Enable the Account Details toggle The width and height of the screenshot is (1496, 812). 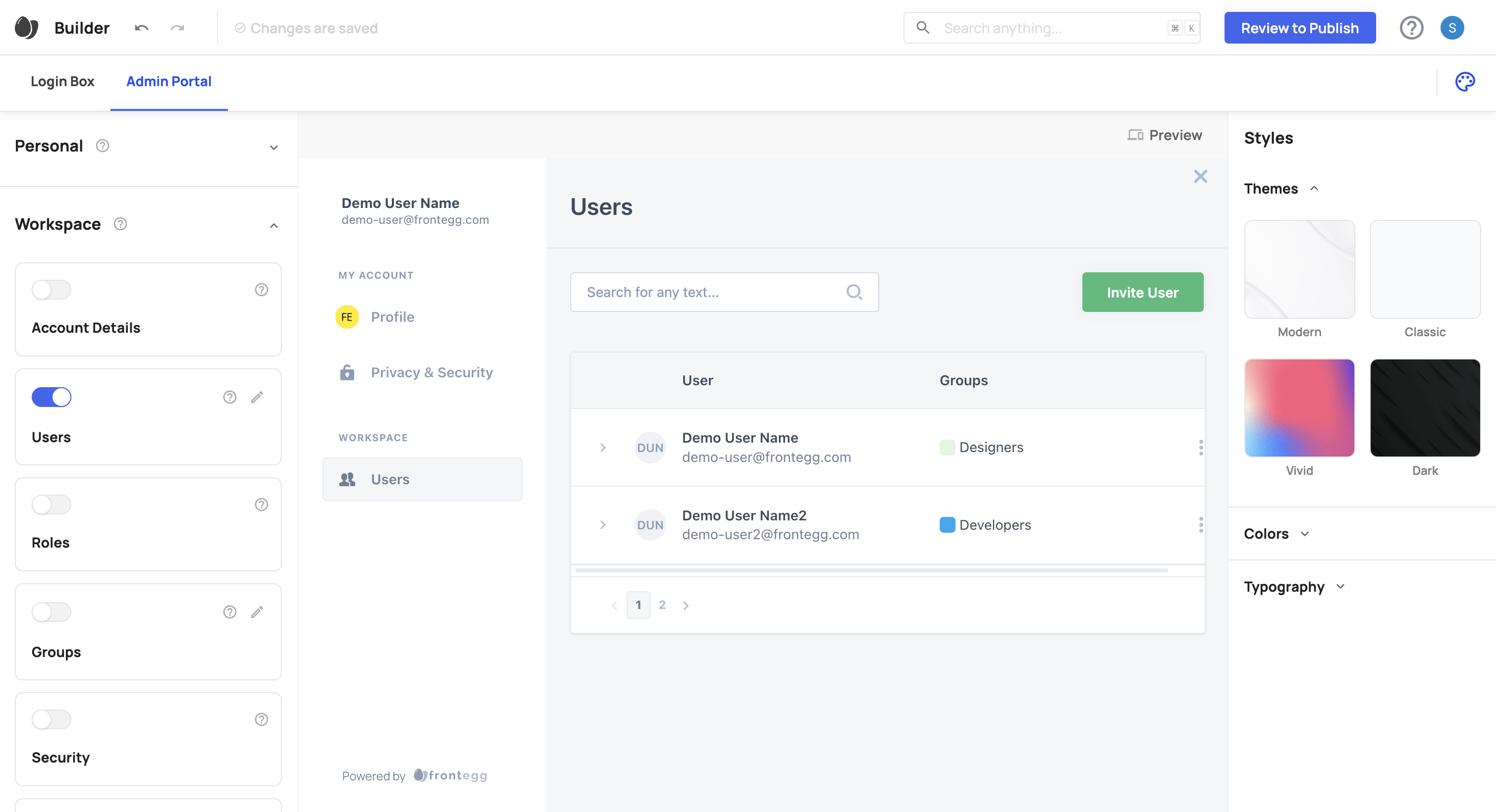pos(52,290)
